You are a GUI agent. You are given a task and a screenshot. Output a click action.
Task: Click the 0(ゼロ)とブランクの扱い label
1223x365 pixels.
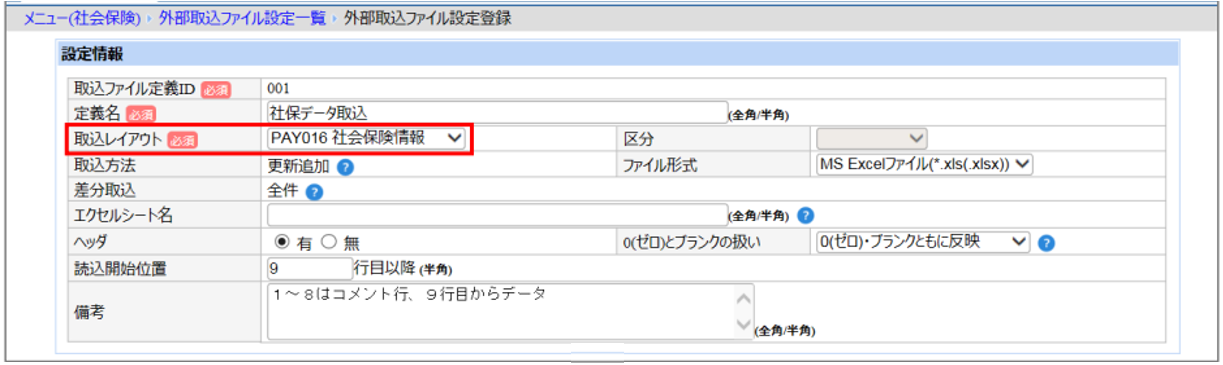pos(692,243)
